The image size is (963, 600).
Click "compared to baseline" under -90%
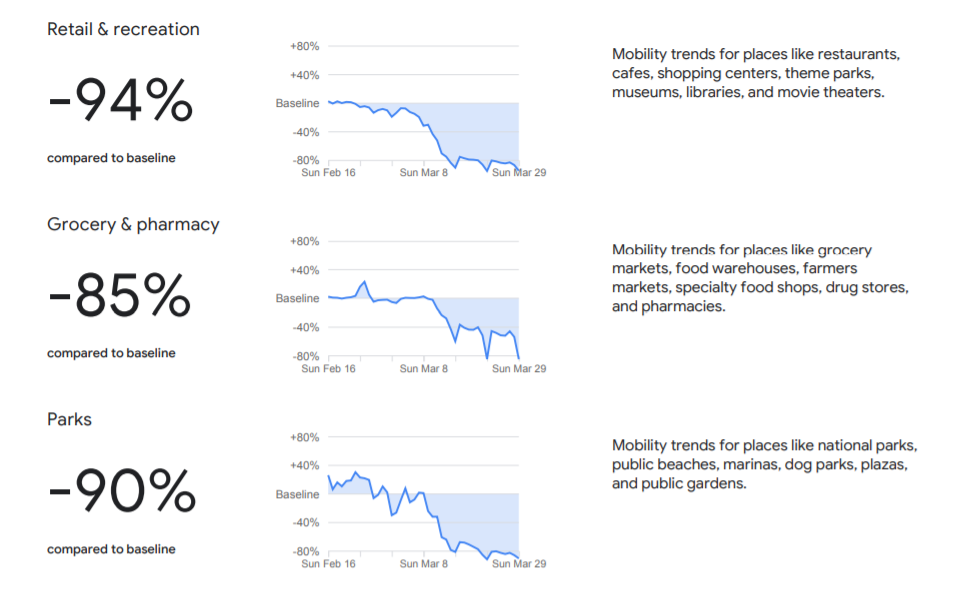(x=111, y=549)
